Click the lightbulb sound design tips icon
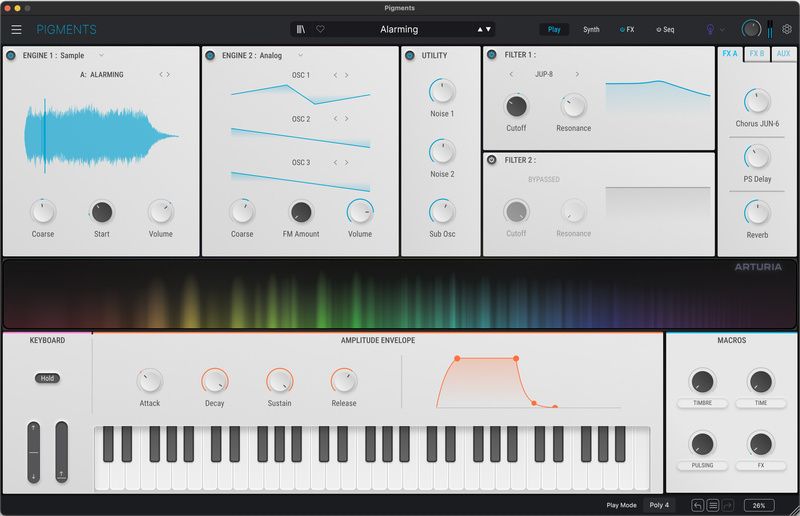The width and height of the screenshot is (800, 516). pyautogui.click(x=710, y=30)
